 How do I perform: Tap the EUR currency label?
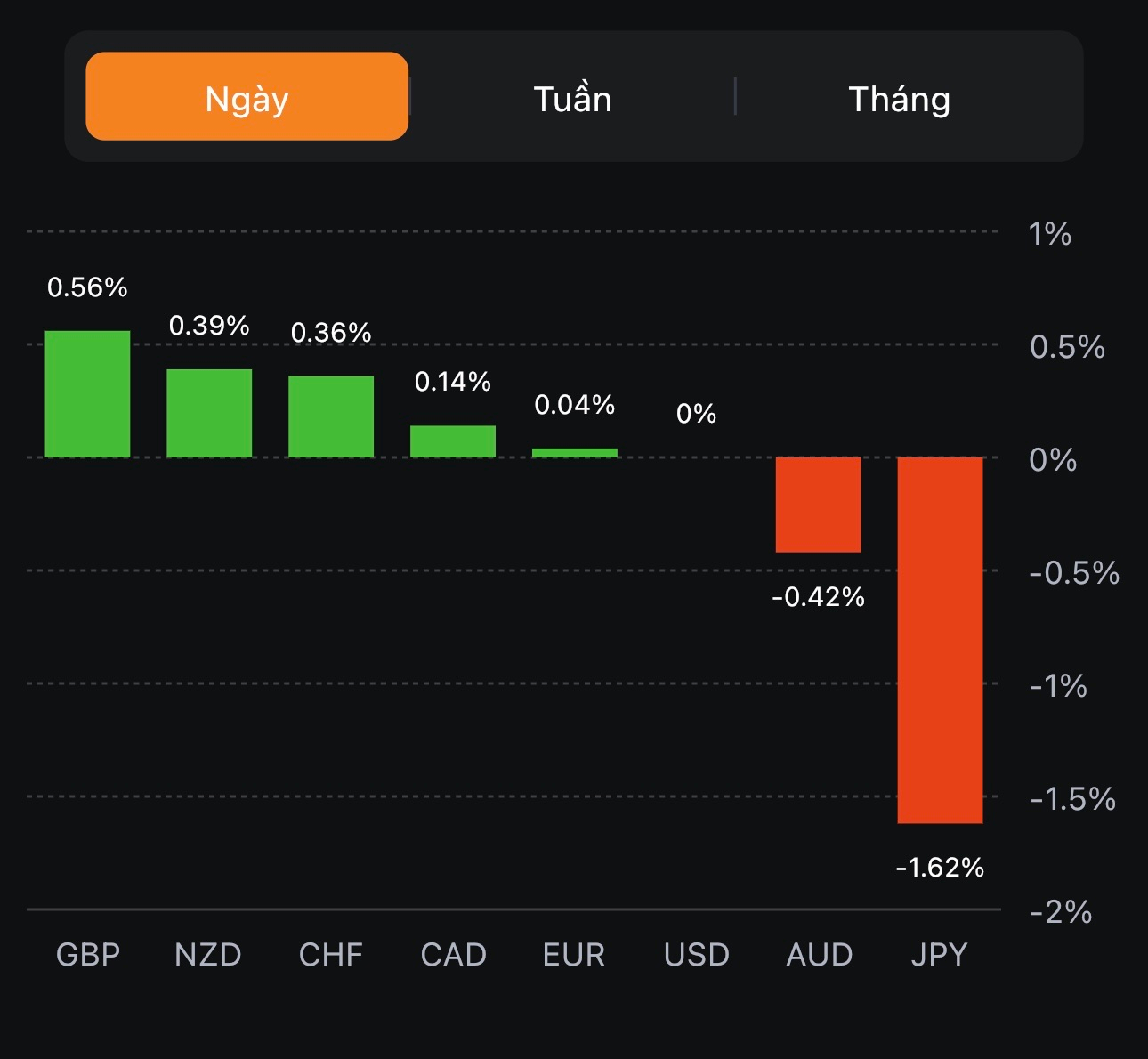click(x=574, y=955)
